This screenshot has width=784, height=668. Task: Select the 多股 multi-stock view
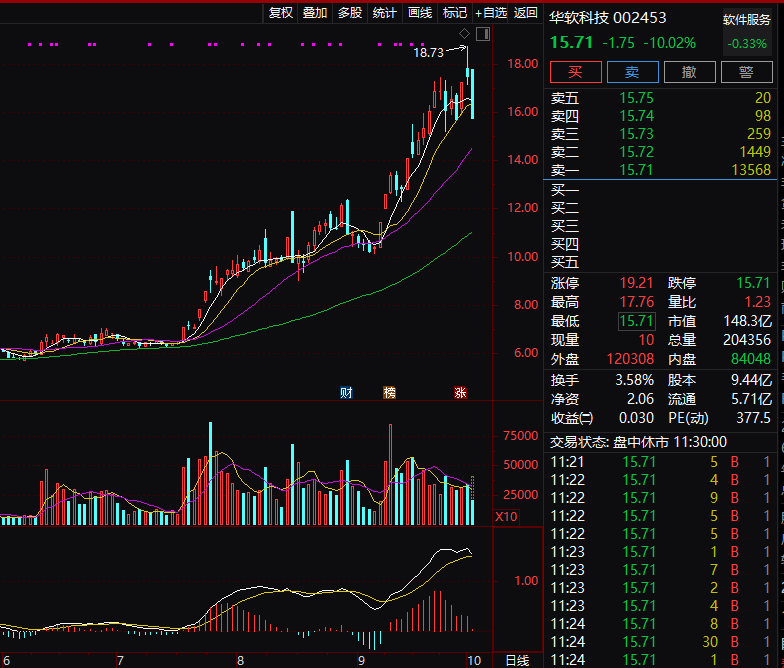[350, 13]
